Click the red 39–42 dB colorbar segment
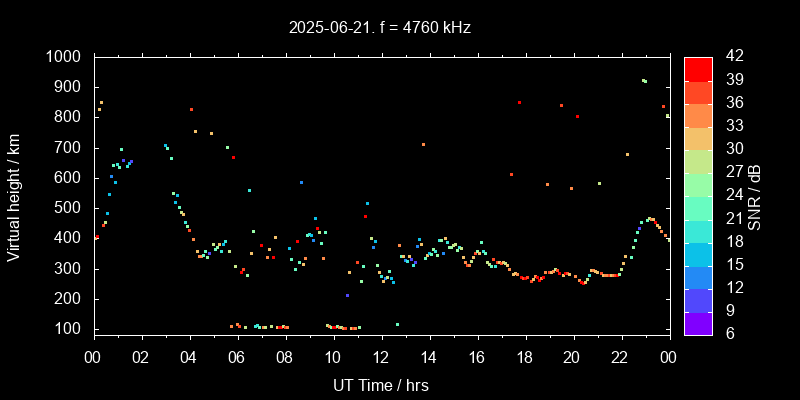The width and height of the screenshot is (800, 400). (698, 69)
